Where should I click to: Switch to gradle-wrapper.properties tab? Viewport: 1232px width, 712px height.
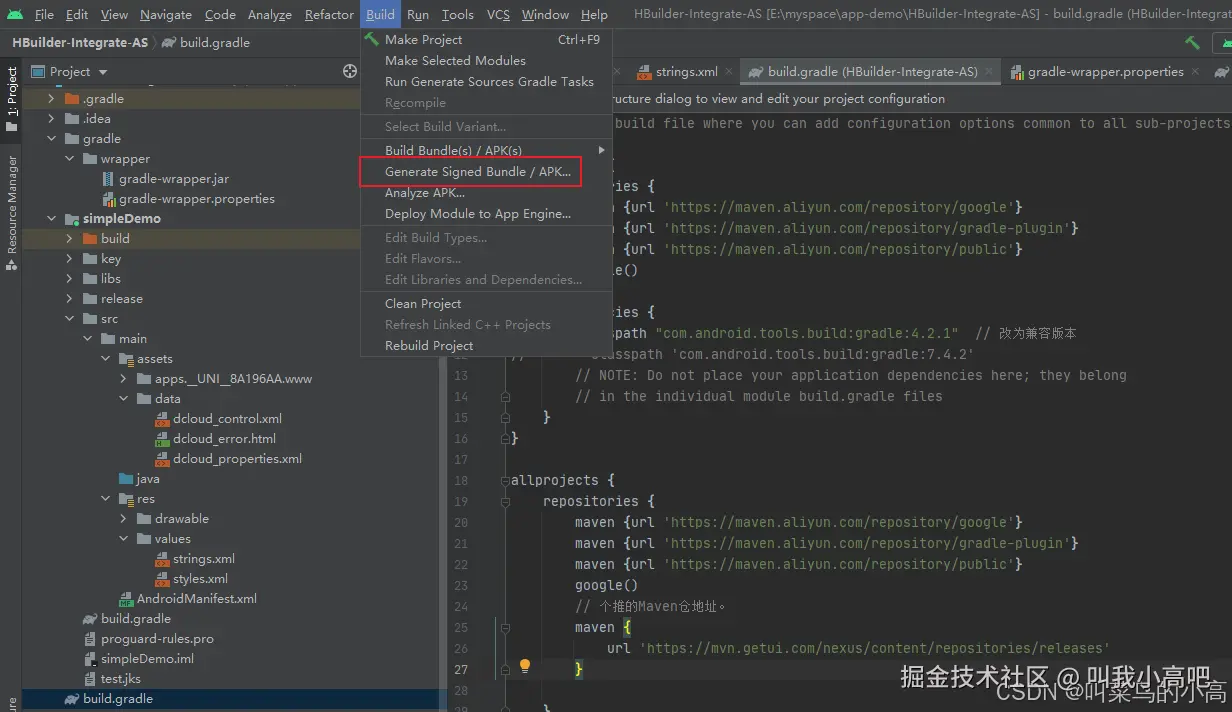tap(1105, 72)
